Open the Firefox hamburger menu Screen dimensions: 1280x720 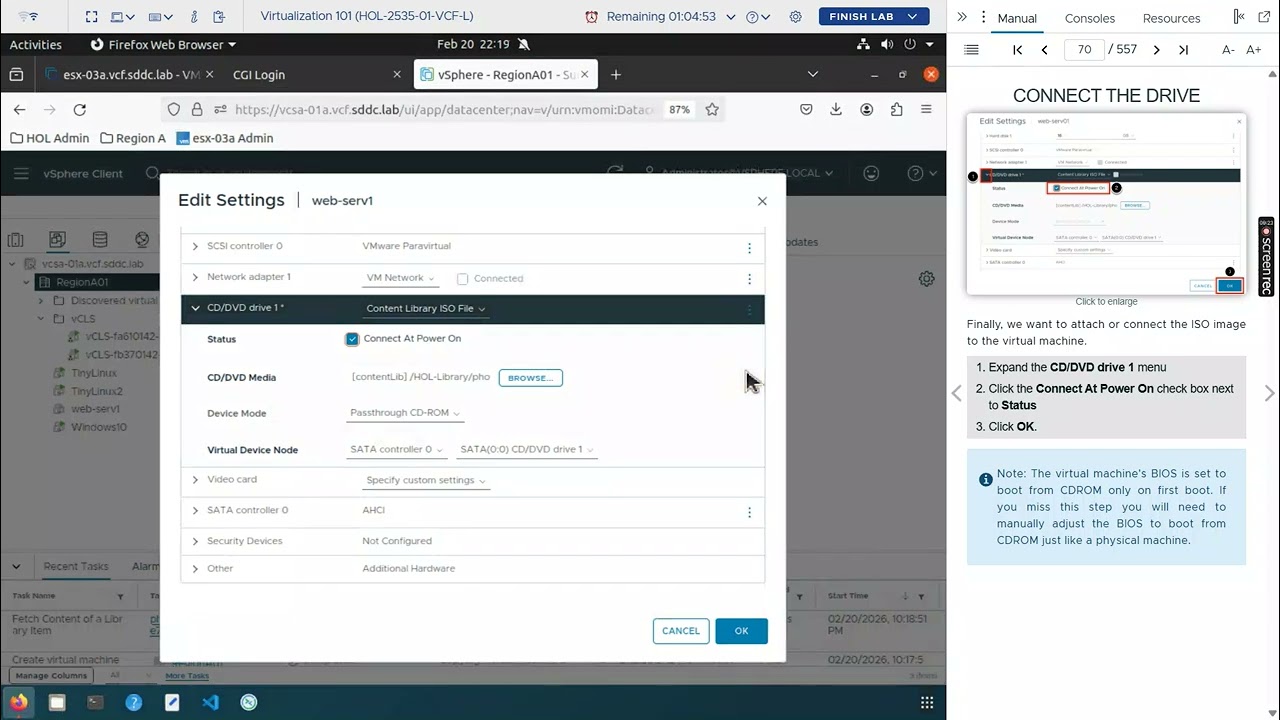pos(926,109)
